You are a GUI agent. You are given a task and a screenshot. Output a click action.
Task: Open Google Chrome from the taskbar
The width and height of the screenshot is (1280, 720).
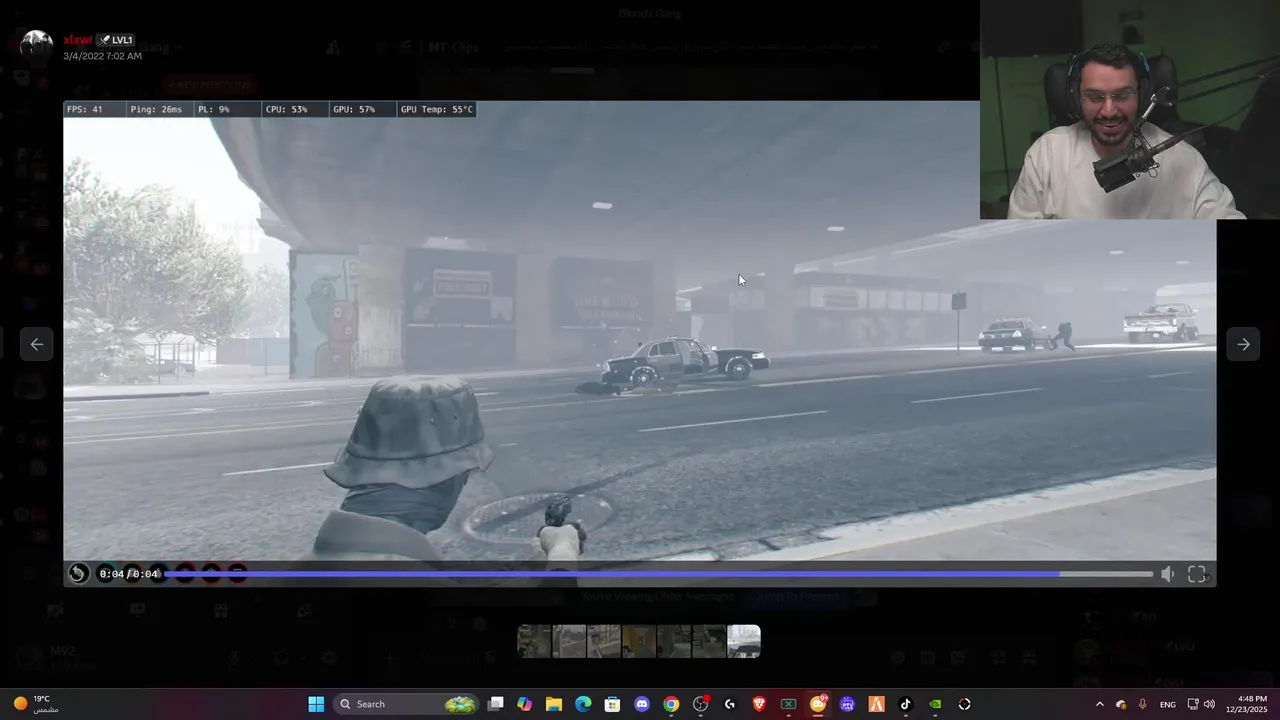pyautogui.click(x=671, y=704)
